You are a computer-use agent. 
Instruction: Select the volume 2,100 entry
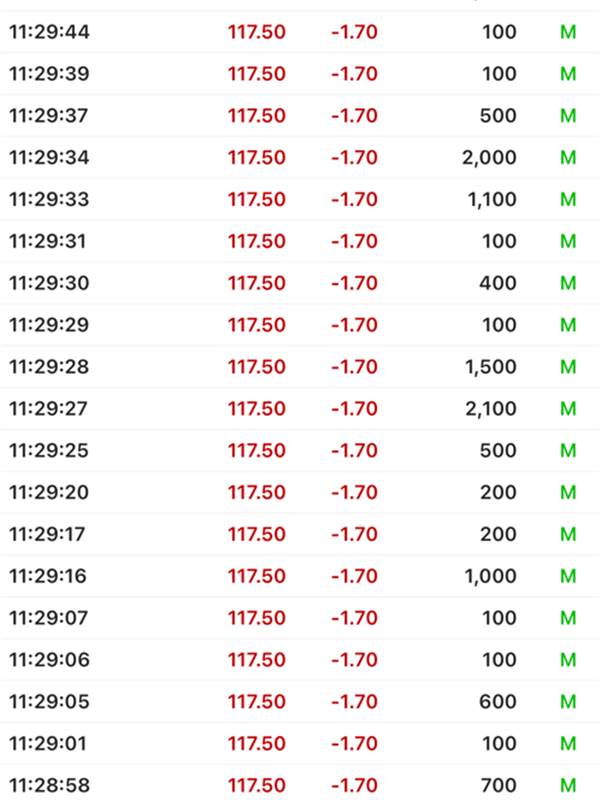pyautogui.click(x=491, y=409)
